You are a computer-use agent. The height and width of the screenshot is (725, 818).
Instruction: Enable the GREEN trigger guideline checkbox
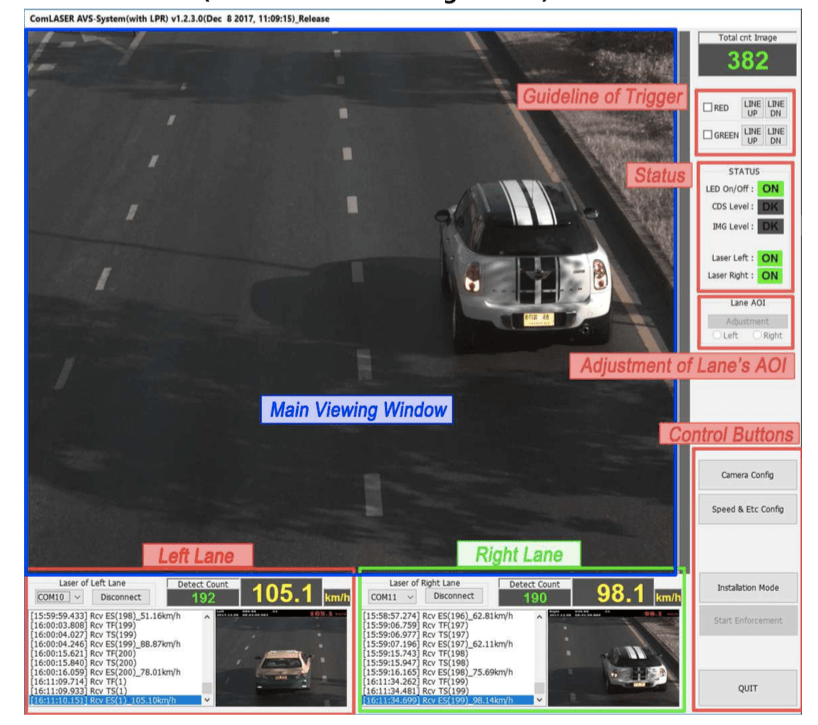(708, 134)
